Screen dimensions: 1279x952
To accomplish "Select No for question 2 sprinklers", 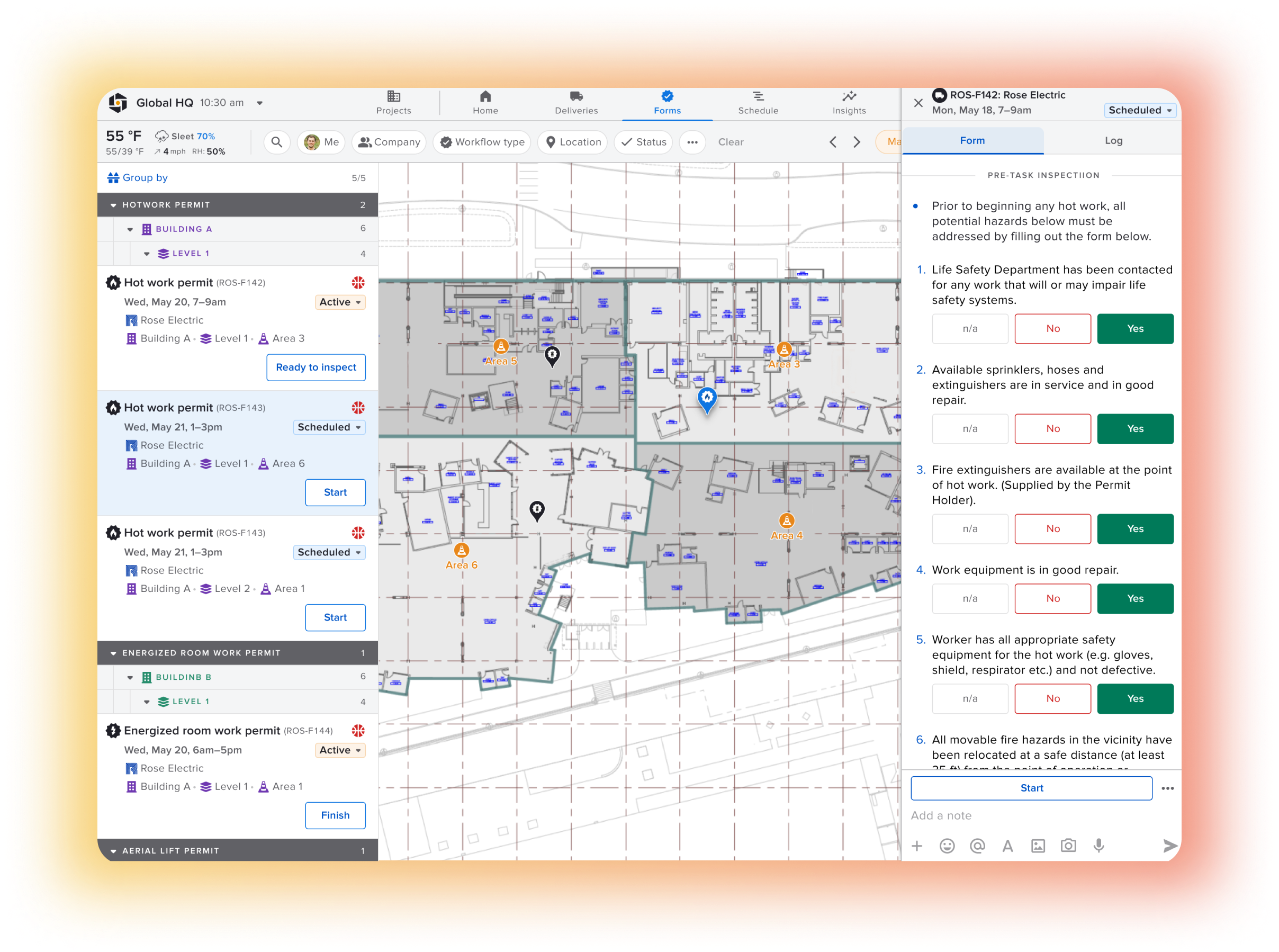I will [1052, 429].
